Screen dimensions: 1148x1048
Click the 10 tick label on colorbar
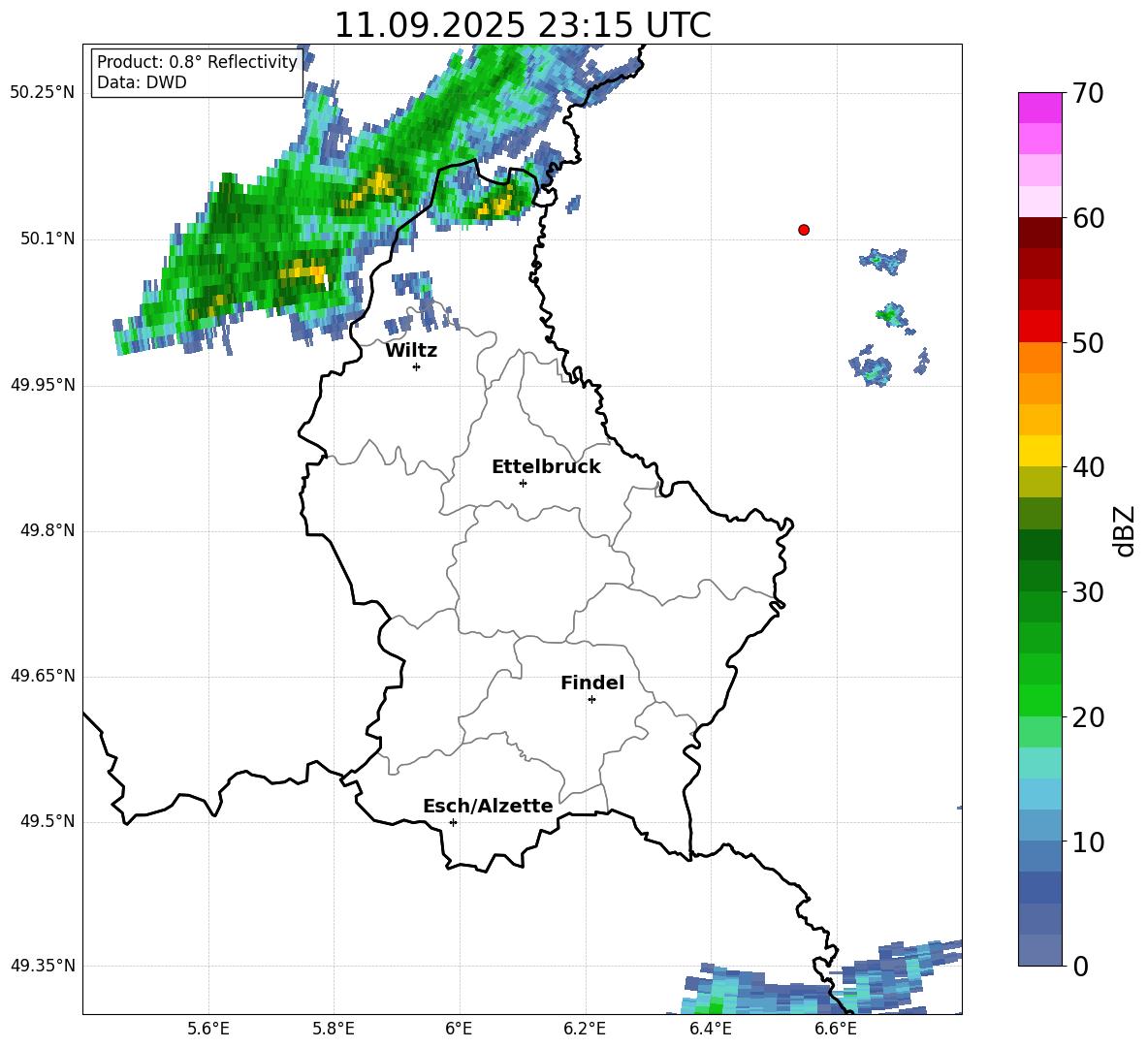[1088, 842]
